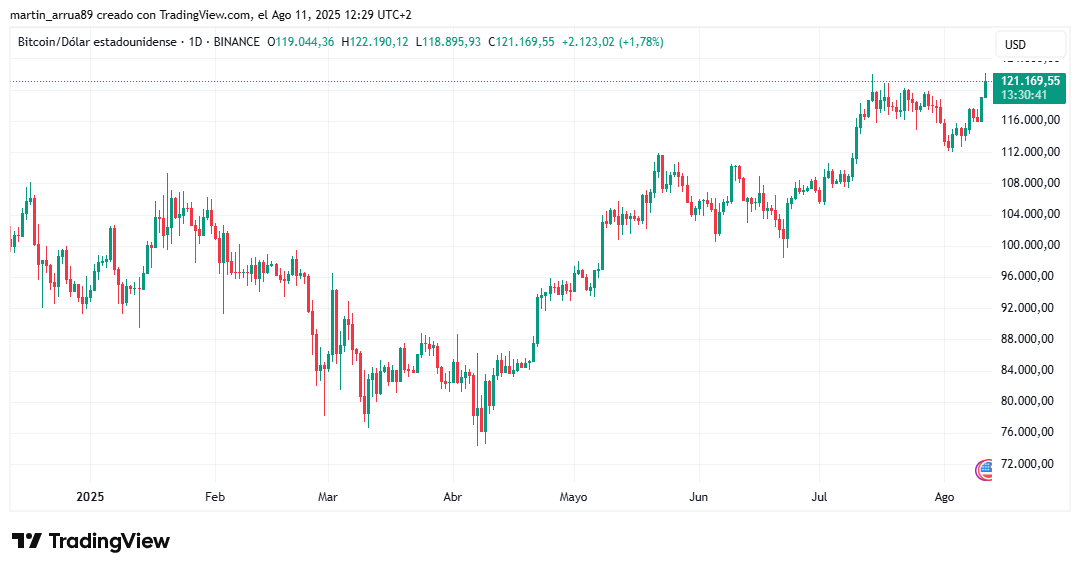Image resolution: width=1080 pixels, height=571 pixels.
Task: Click the US flag economic event icon
Action: click(985, 468)
